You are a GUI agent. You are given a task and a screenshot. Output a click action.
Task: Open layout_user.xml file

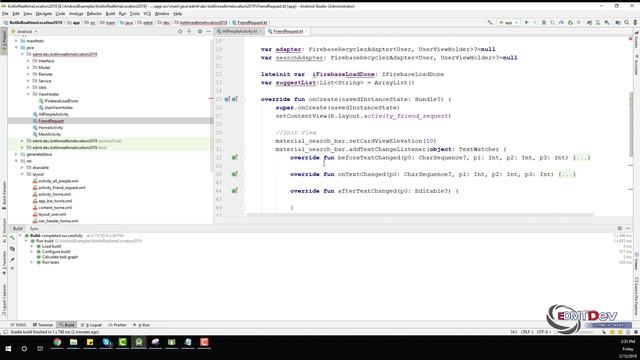click(52, 214)
